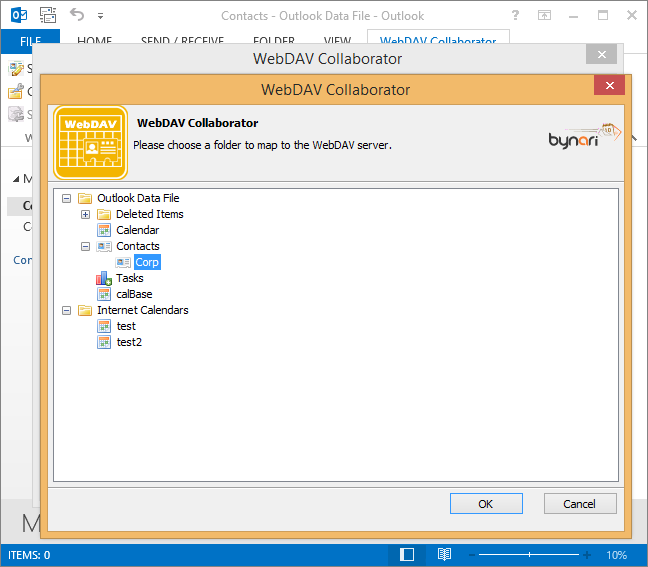Adjust the zoom slider in status bar
The width and height of the screenshot is (648, 567).
click(529, 555)
